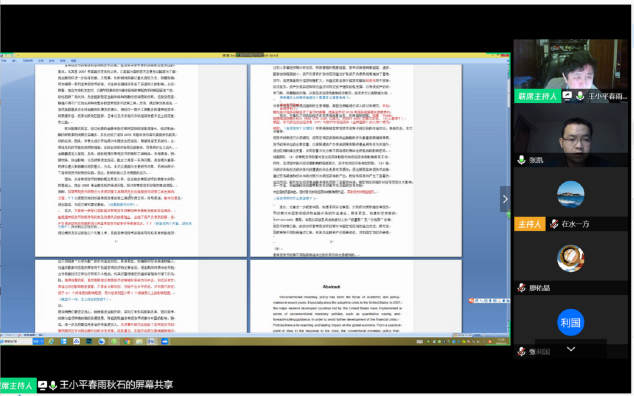Toggle muted microphone for 在水一方
This screenshot has height=396, width=634.
(554, 224)
